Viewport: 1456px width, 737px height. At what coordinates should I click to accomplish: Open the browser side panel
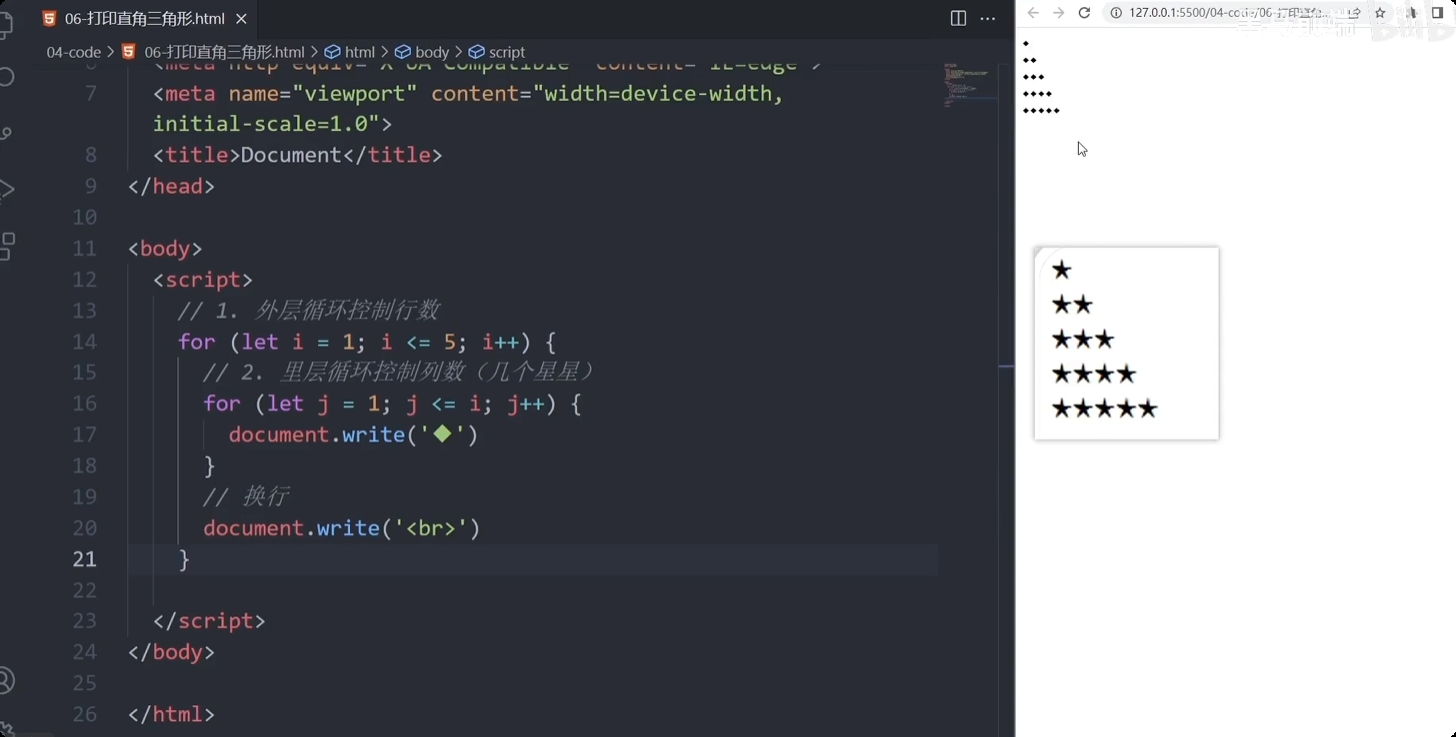[1438, 13]
